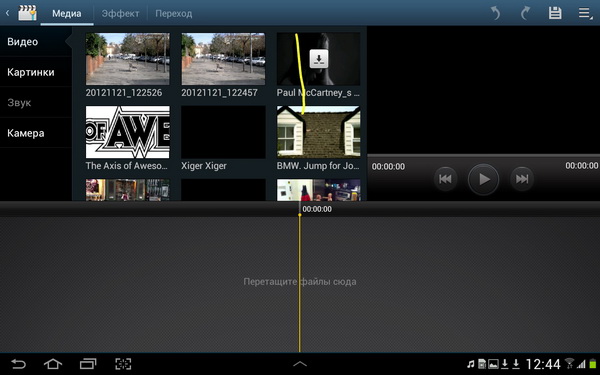600x375 pixels.
Task: Download the Paul McCartney video via download icon
Action: coord(319,59)
